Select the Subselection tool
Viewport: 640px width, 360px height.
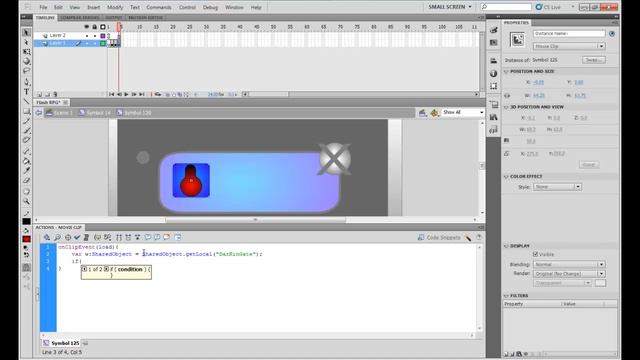[27, 42]
